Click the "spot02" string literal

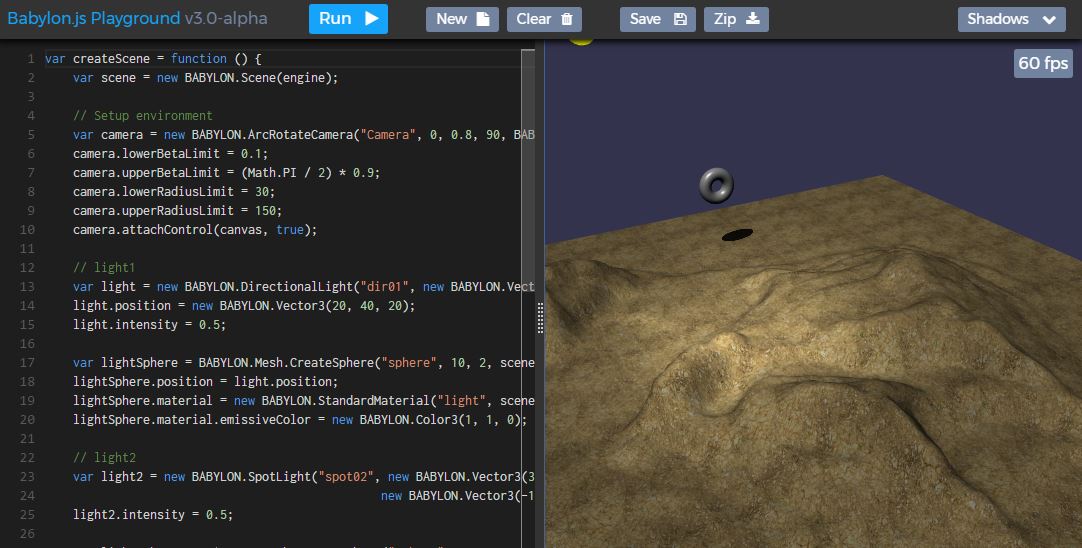click(345, 476)
